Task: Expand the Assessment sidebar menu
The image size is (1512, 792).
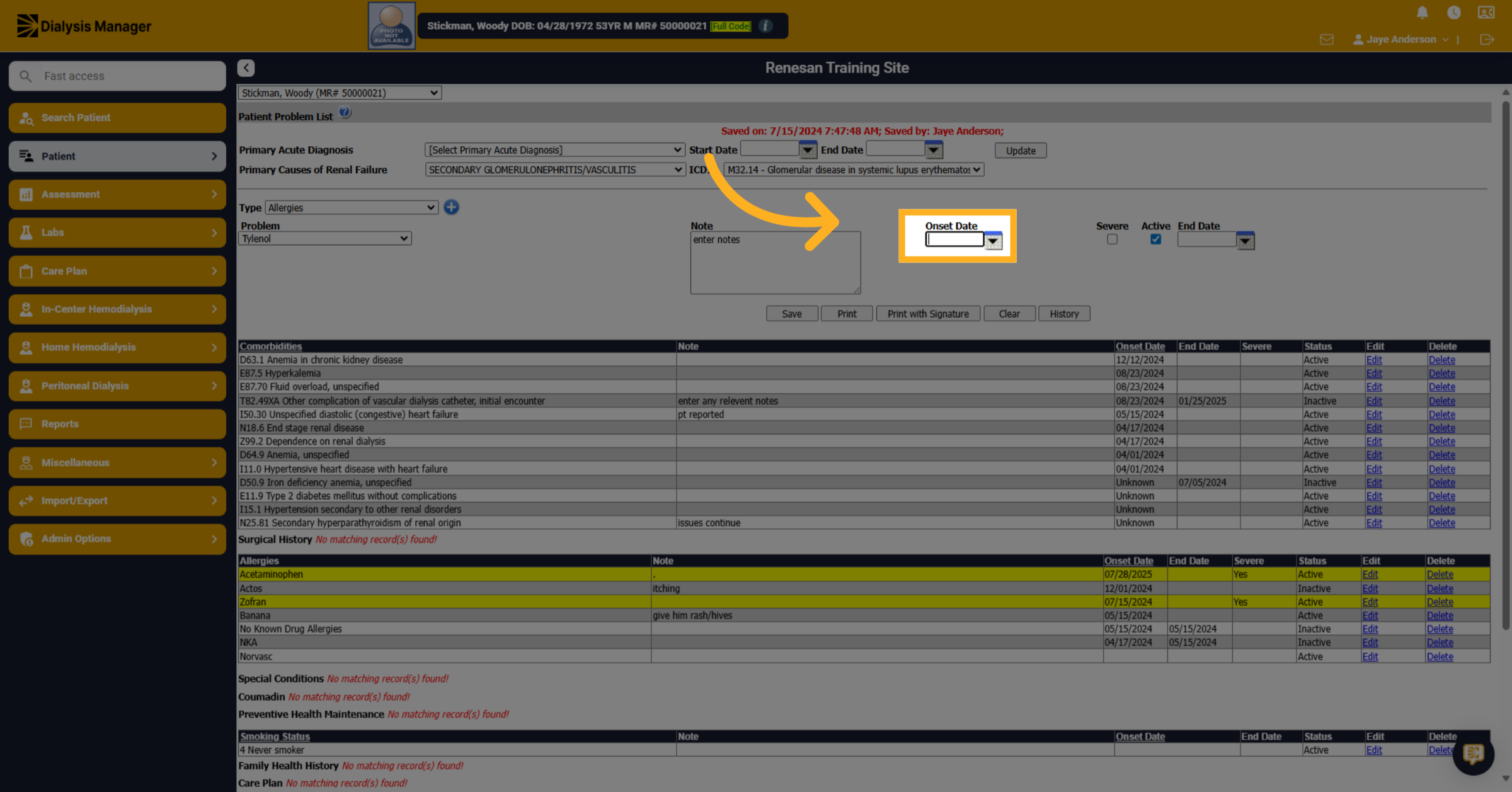Action: [x=117, y=194]
